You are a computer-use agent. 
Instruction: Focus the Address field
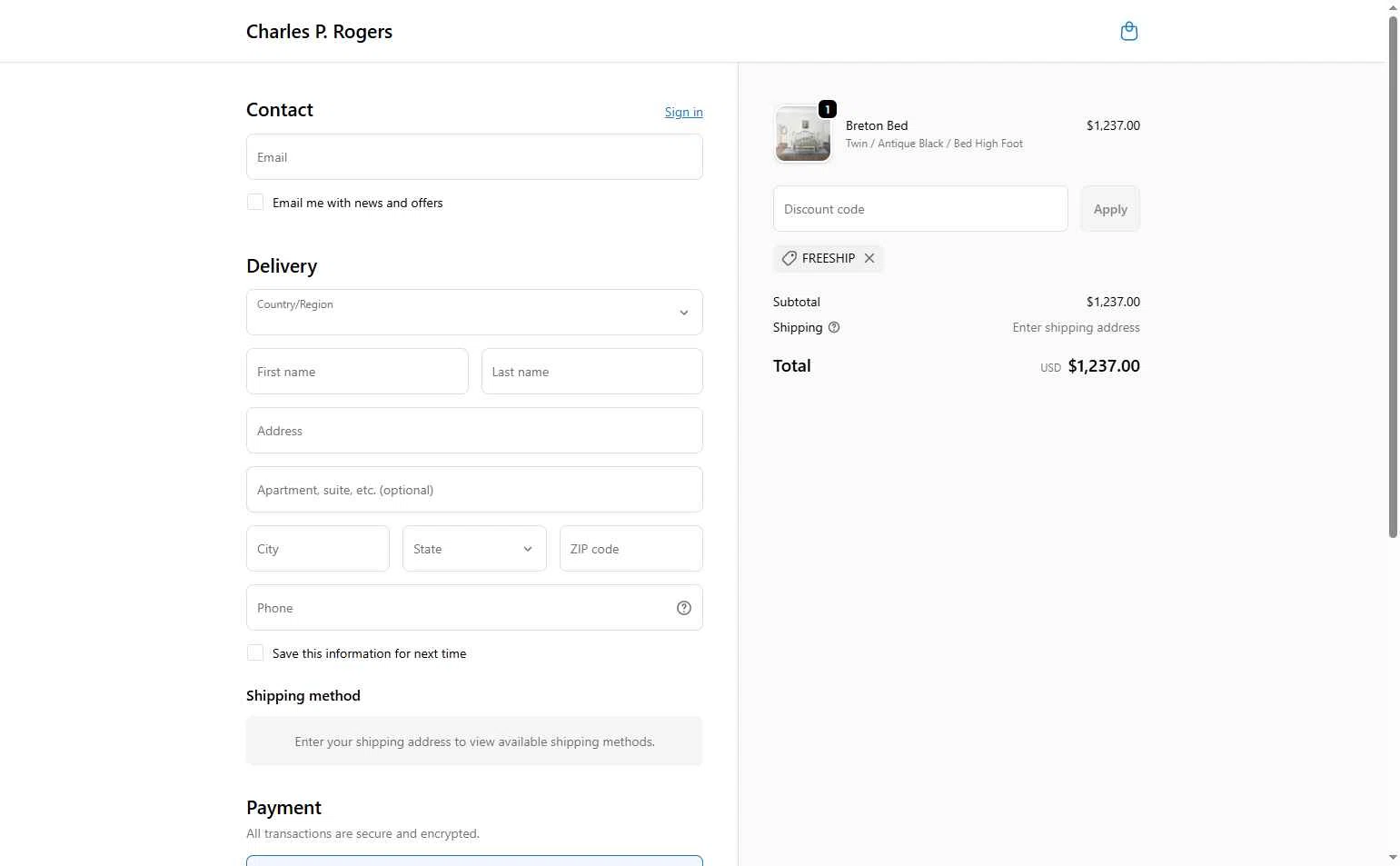pos(474,431)
